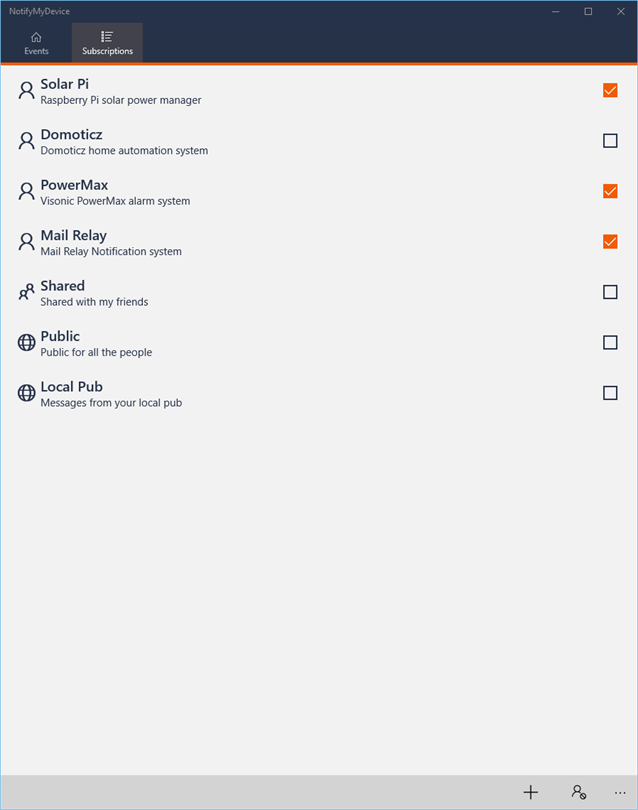Viewport: 638px width, 810px height.
Task: Click the person icon beside Domoticz
Action: (26, 141)
